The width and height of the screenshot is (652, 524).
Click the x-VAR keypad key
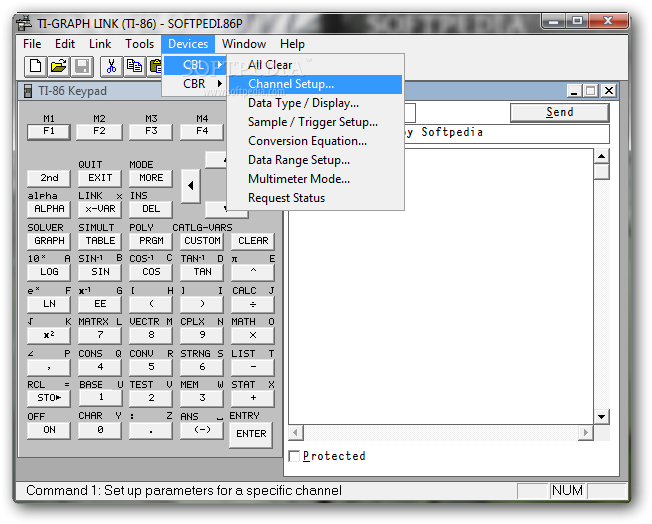[x=100, y=209]
